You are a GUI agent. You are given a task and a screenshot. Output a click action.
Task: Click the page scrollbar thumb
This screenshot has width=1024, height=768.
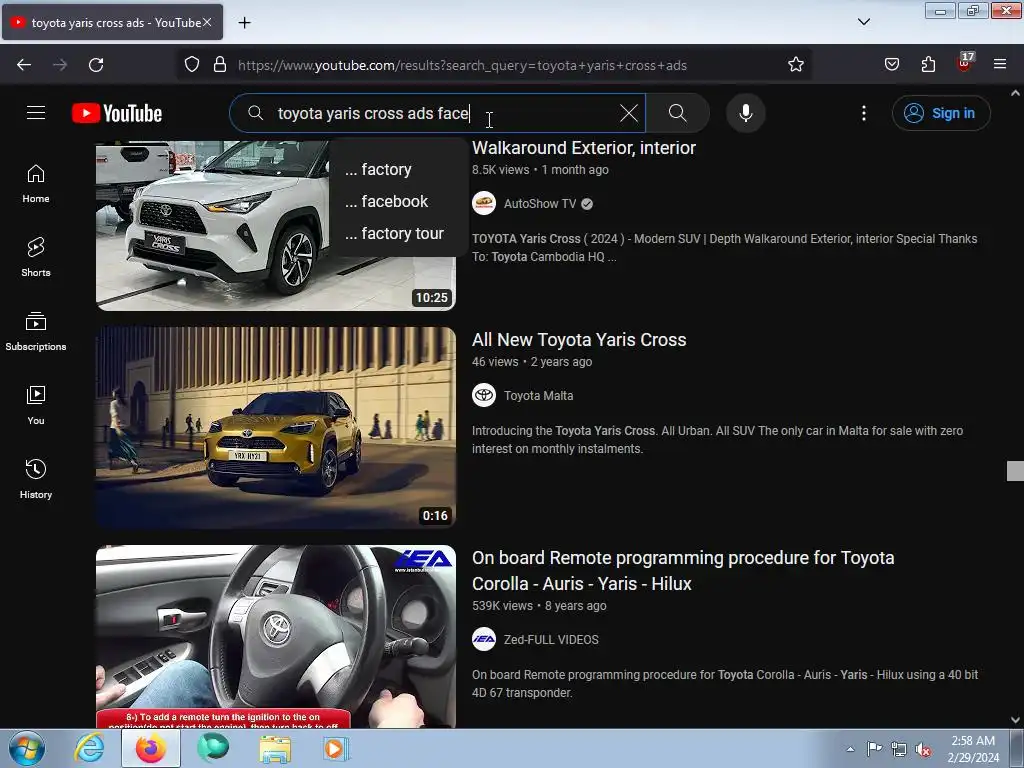[x=1016, y=471]
